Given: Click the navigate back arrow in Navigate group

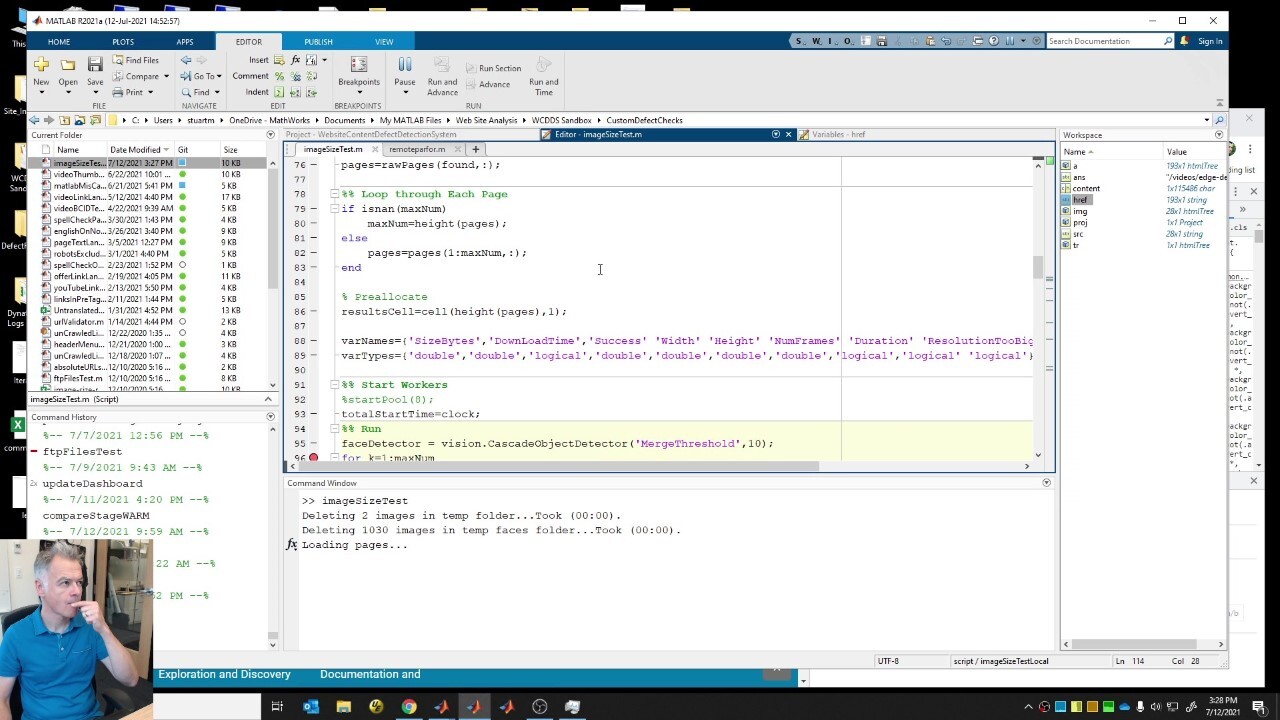Looking at the screenshot, I should pyautogui.click(x=186, y=60).
